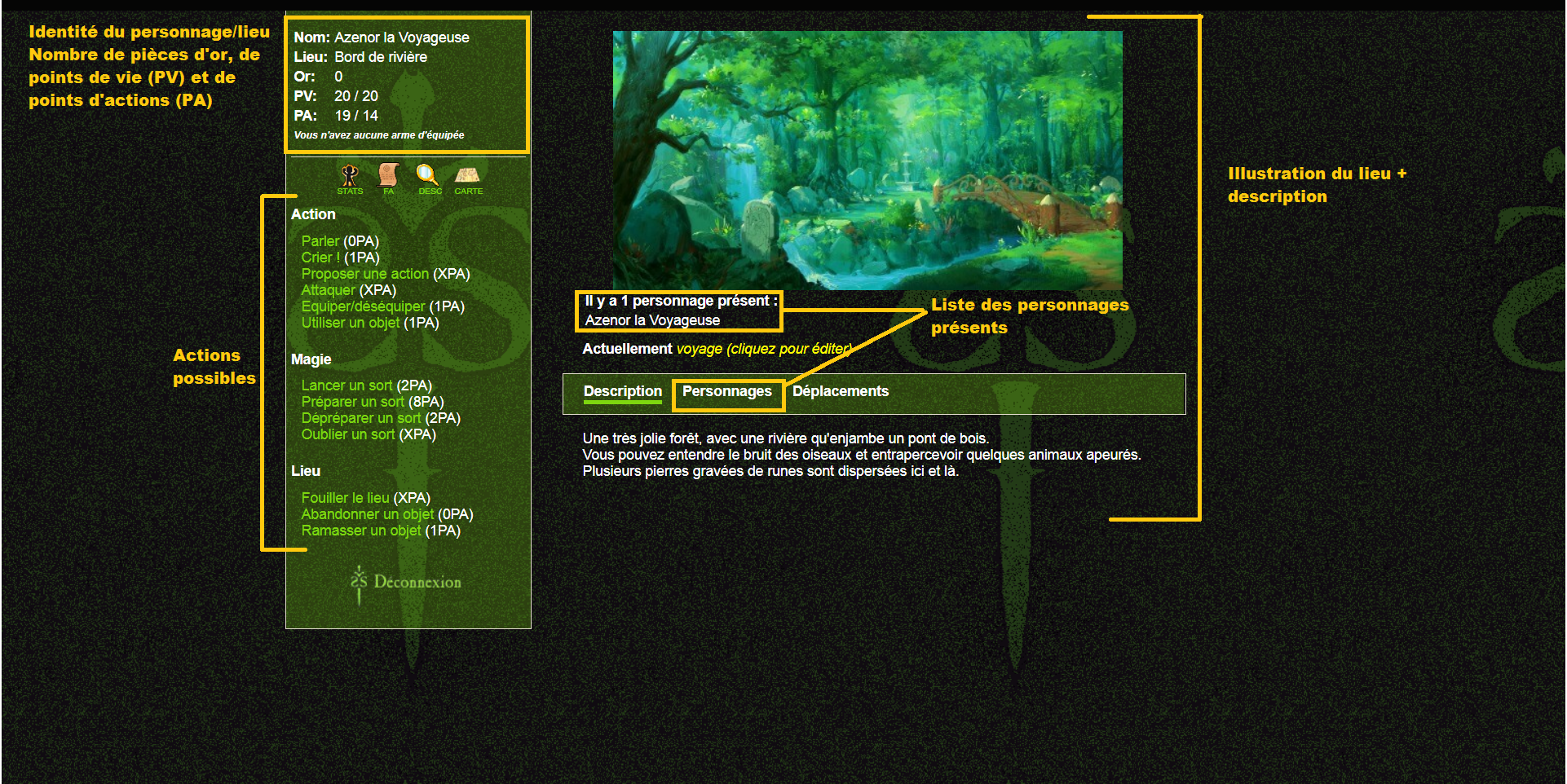This screenshot has height=784, width=1567.
Task: Click the Action section heading
Action: (313, 214)
